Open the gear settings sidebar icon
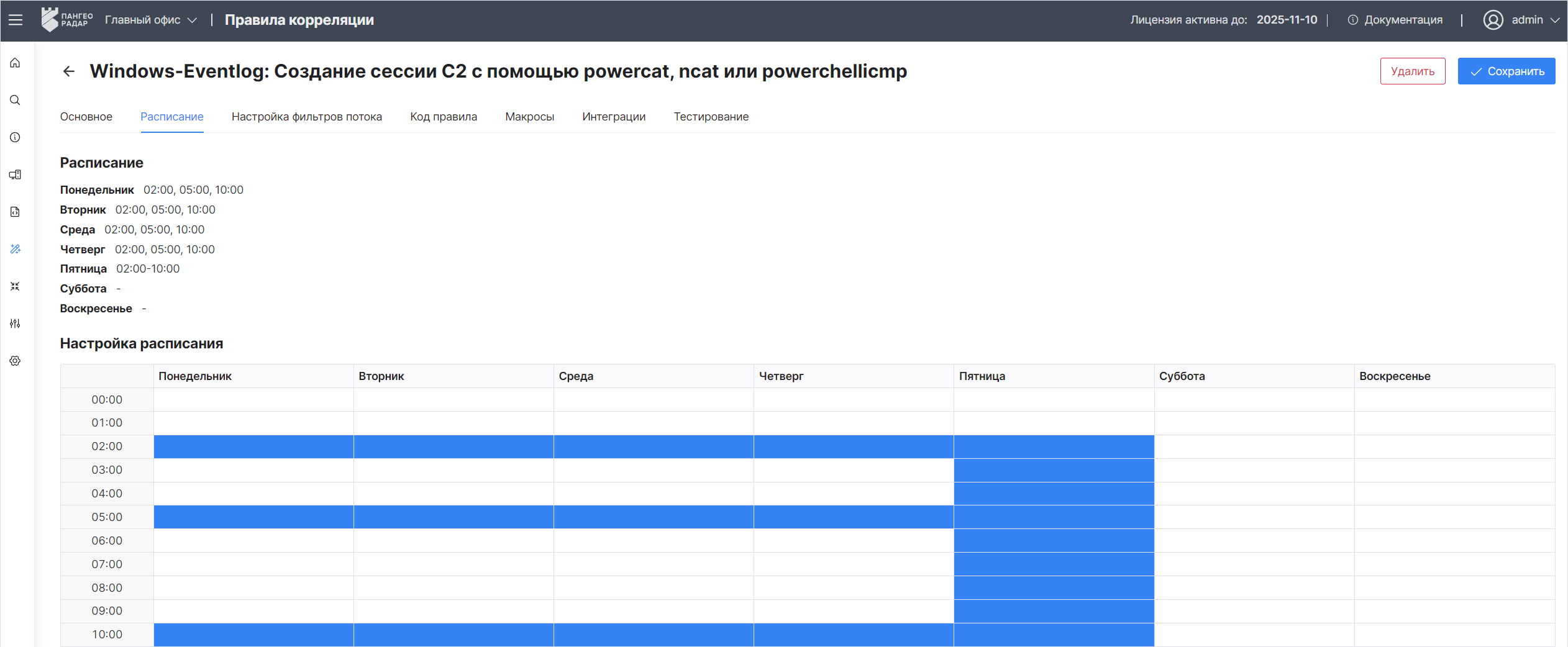This screenshot has height=647, width=1568. [x=16, y=361]
